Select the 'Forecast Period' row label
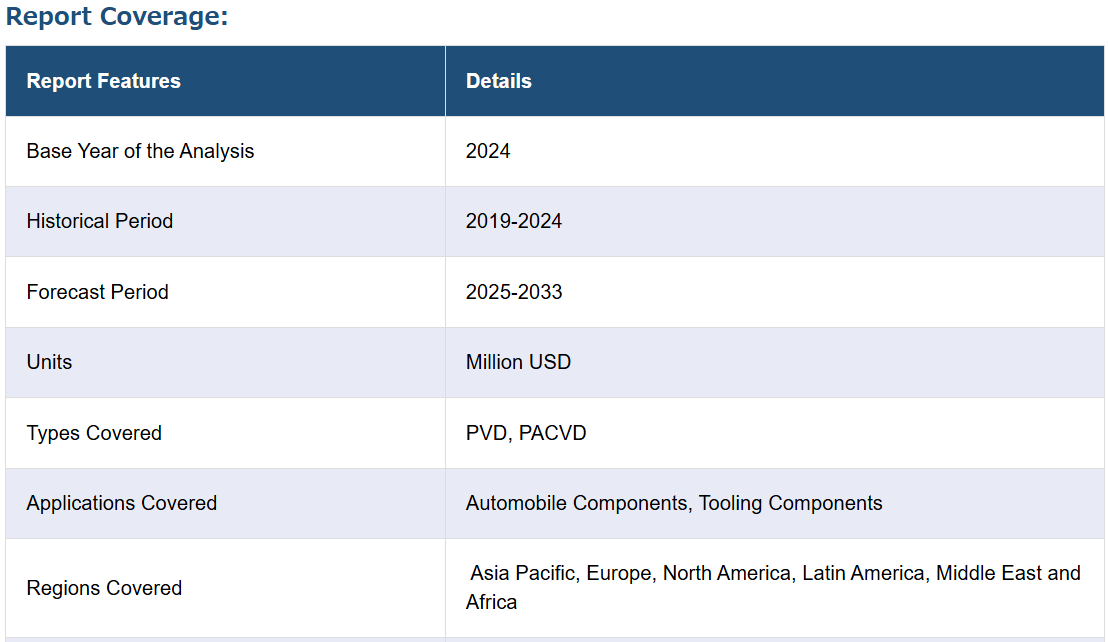This screenshot has height=642, width=1108. 98,292
